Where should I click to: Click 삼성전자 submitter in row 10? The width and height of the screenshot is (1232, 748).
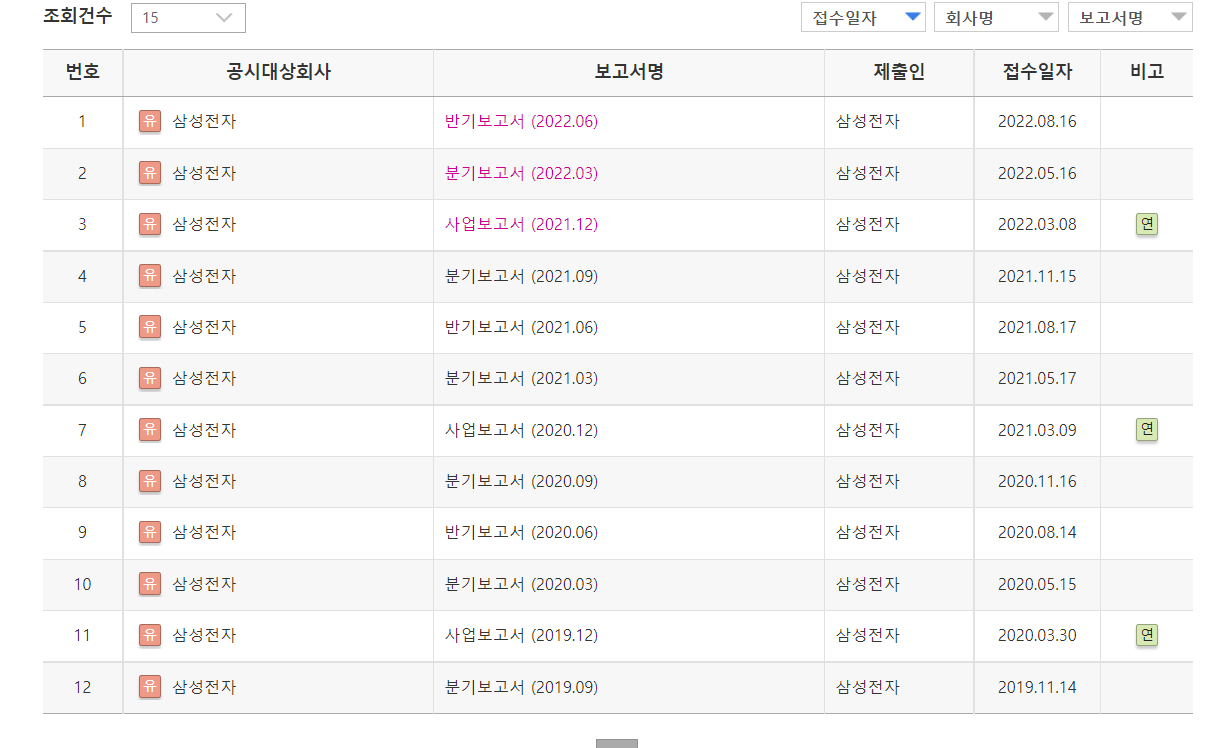[x=868, y=584]
